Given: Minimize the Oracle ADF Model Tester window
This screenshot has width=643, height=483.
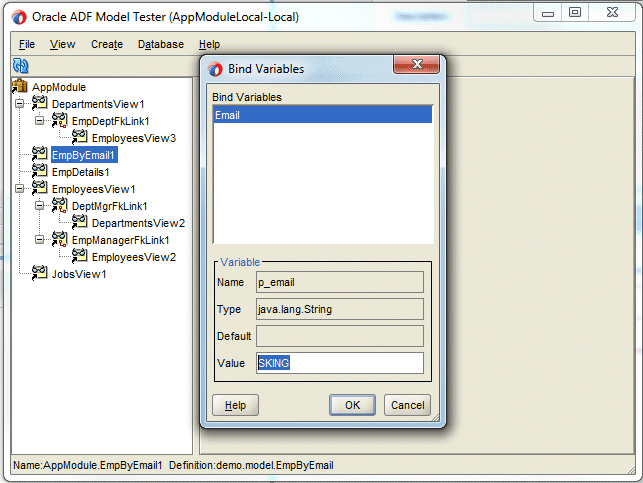Looking at the screenshot, I should click(548, 13).
